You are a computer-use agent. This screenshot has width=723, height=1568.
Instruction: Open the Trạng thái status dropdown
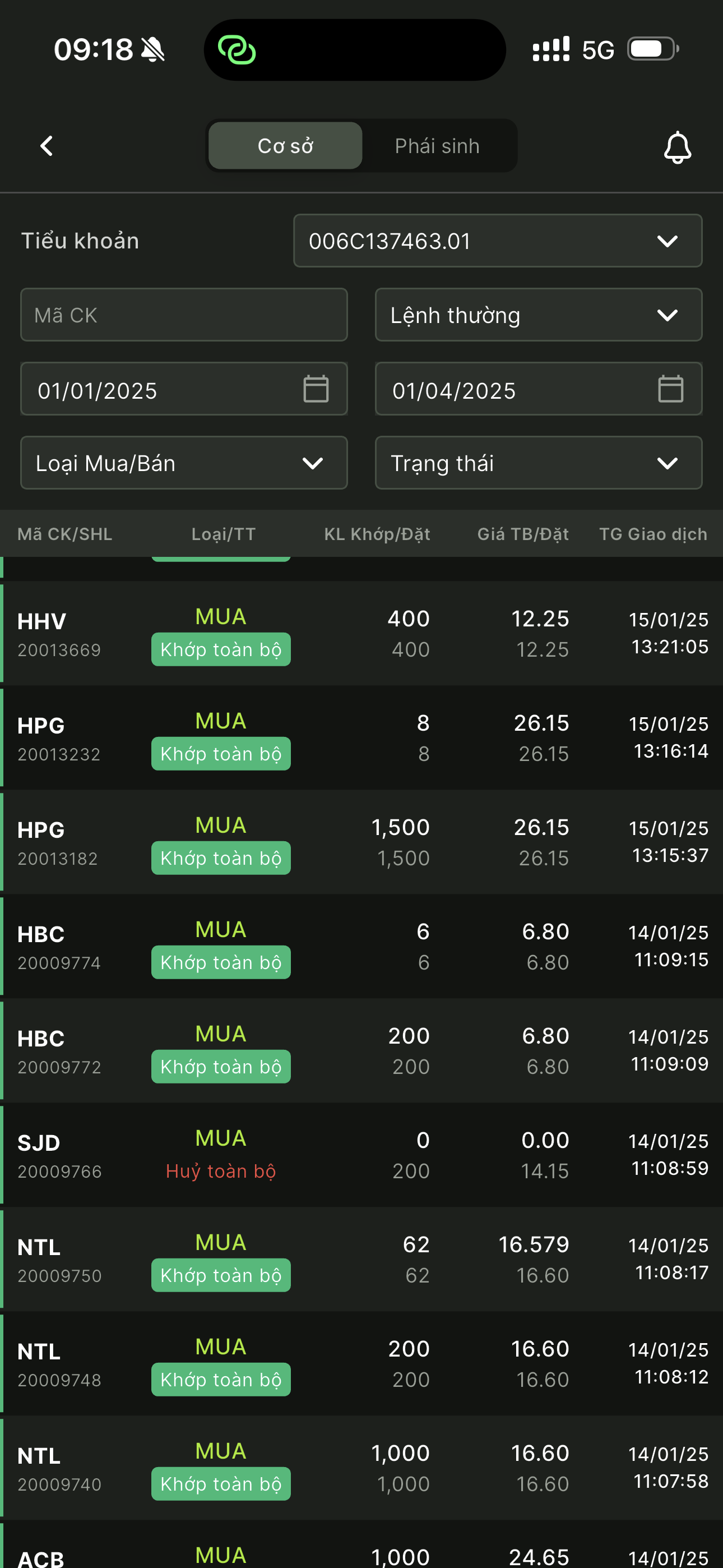(x=538, y=463)
